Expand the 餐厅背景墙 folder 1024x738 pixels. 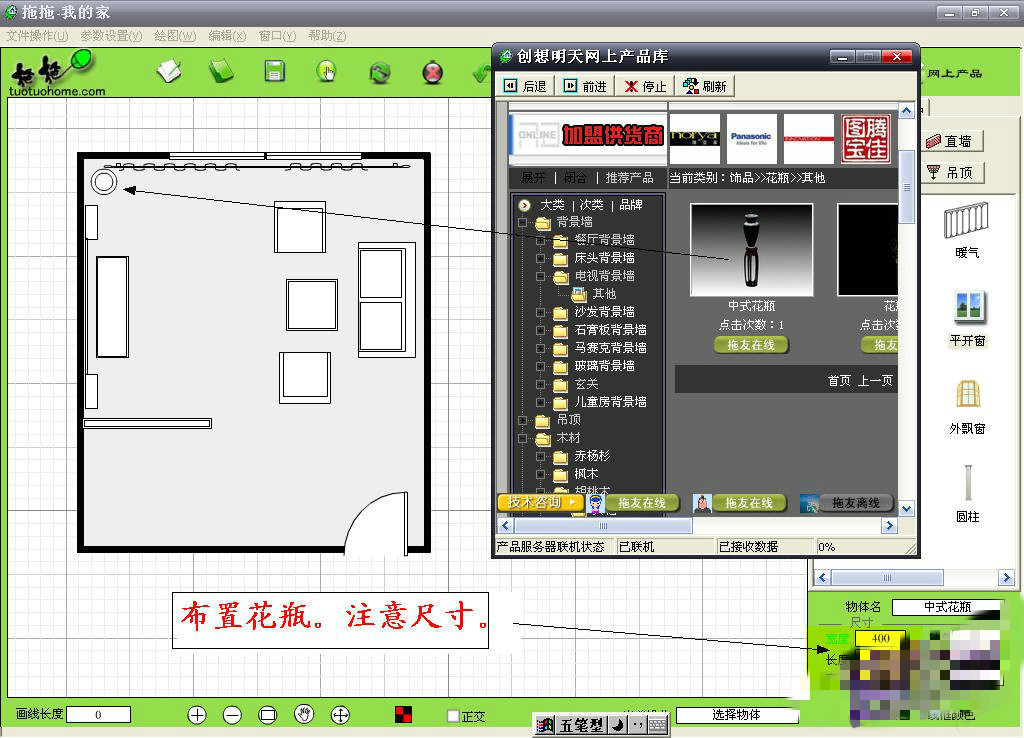540,240
